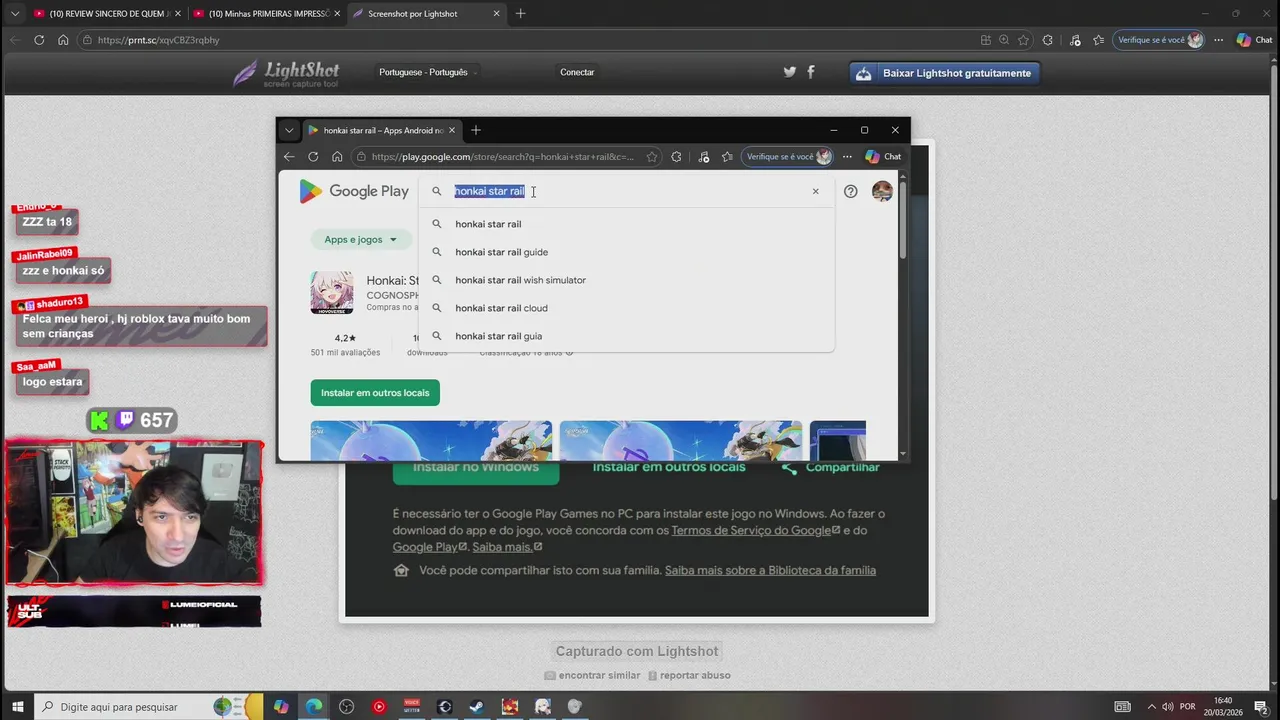Choose the 'honkai star rail cloud' suggestion
Screen dimensions: 1280x720
tap(626, 308)
